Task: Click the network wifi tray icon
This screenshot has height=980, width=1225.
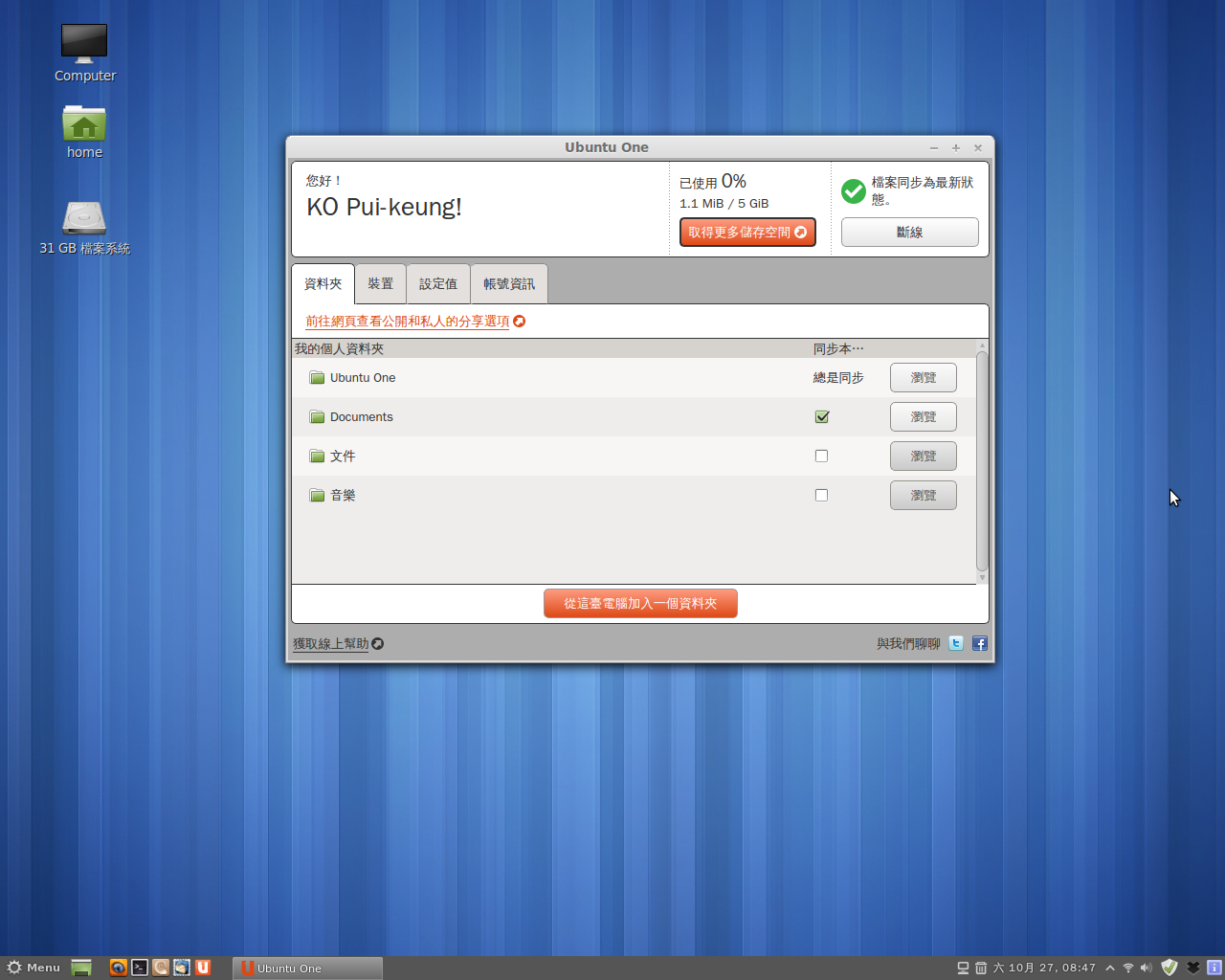Action: [x=1128, y=968]
